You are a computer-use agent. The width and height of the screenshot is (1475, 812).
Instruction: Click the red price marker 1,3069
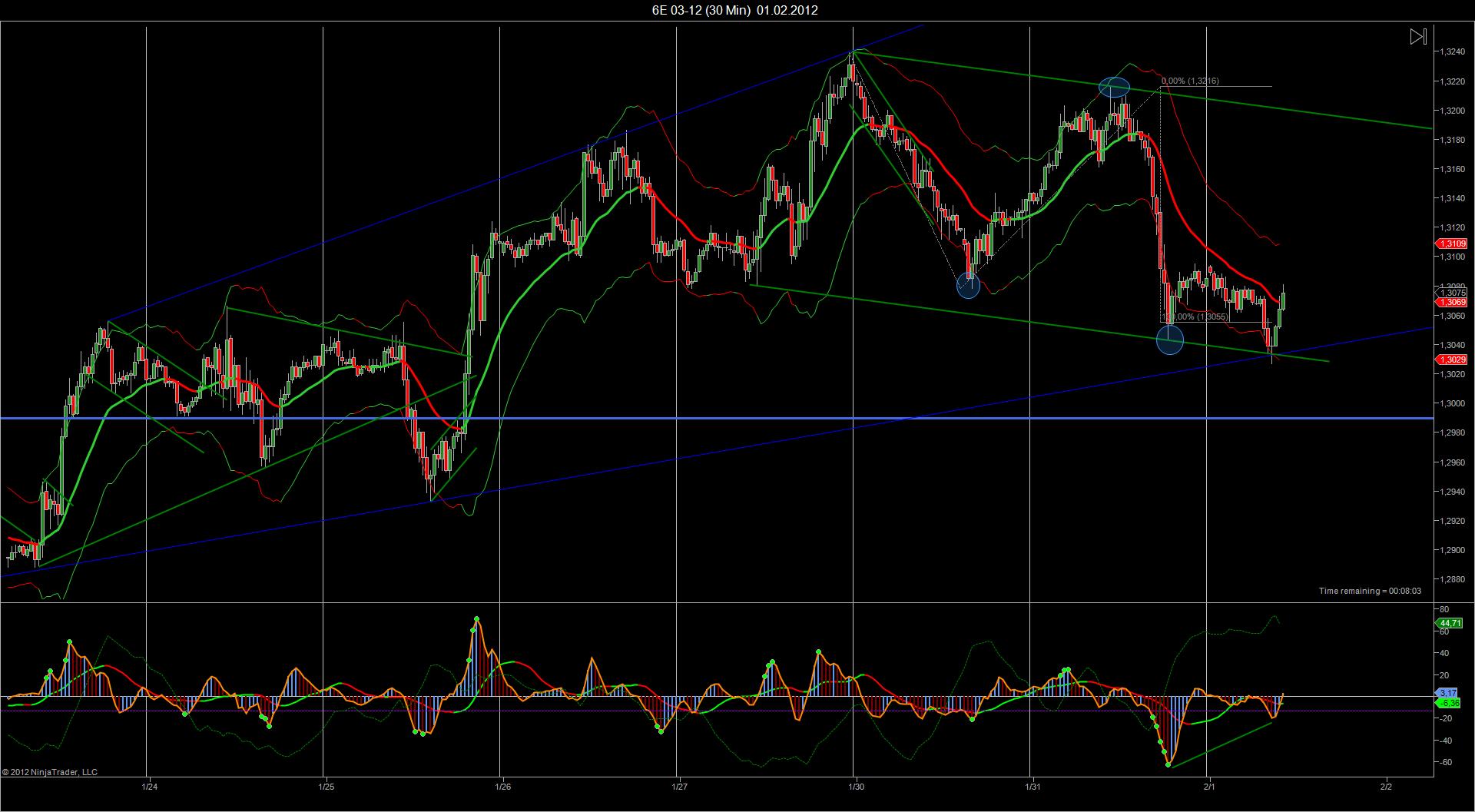(1452, 303)
